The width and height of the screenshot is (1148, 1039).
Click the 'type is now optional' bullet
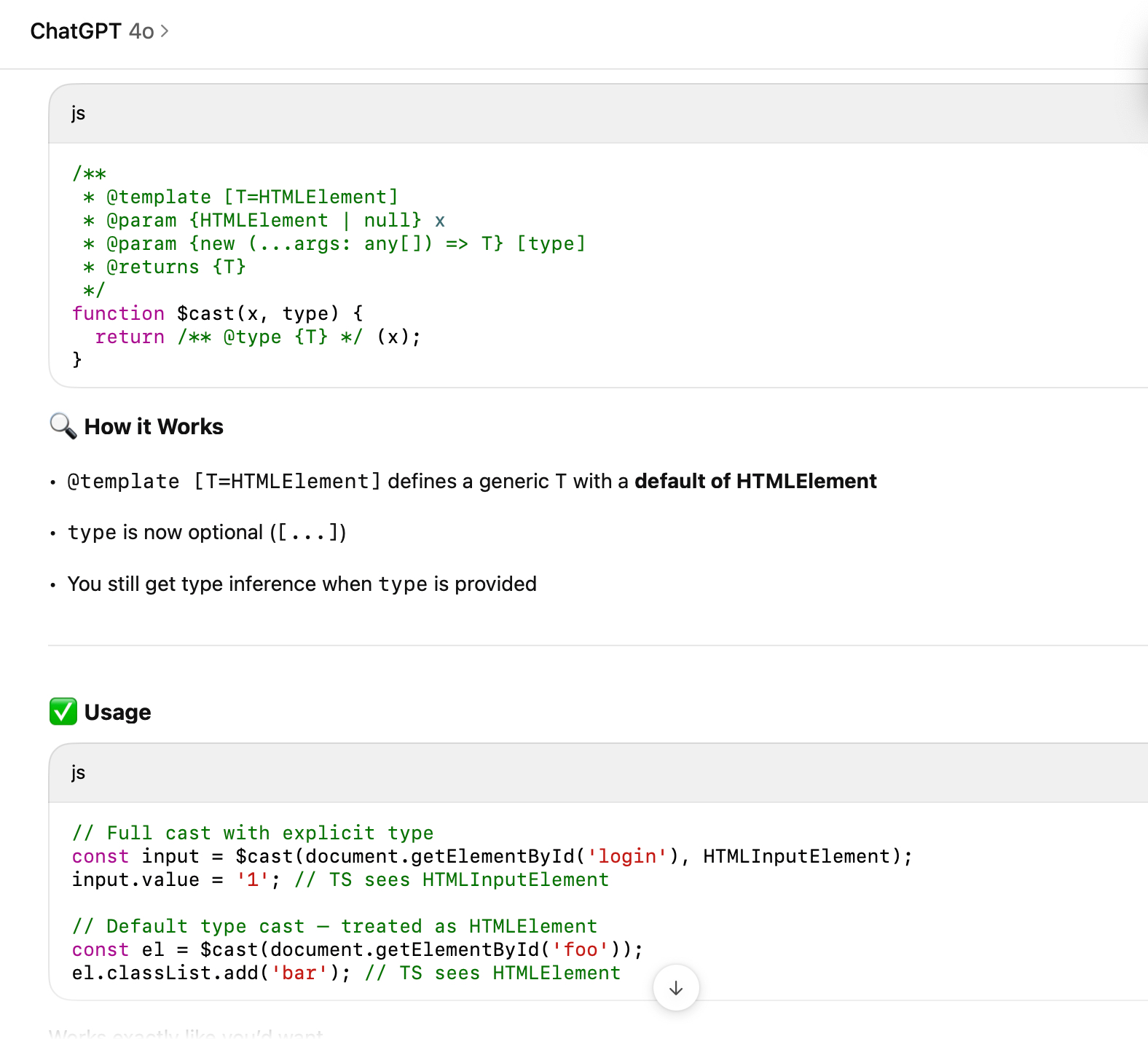point(207,533)
